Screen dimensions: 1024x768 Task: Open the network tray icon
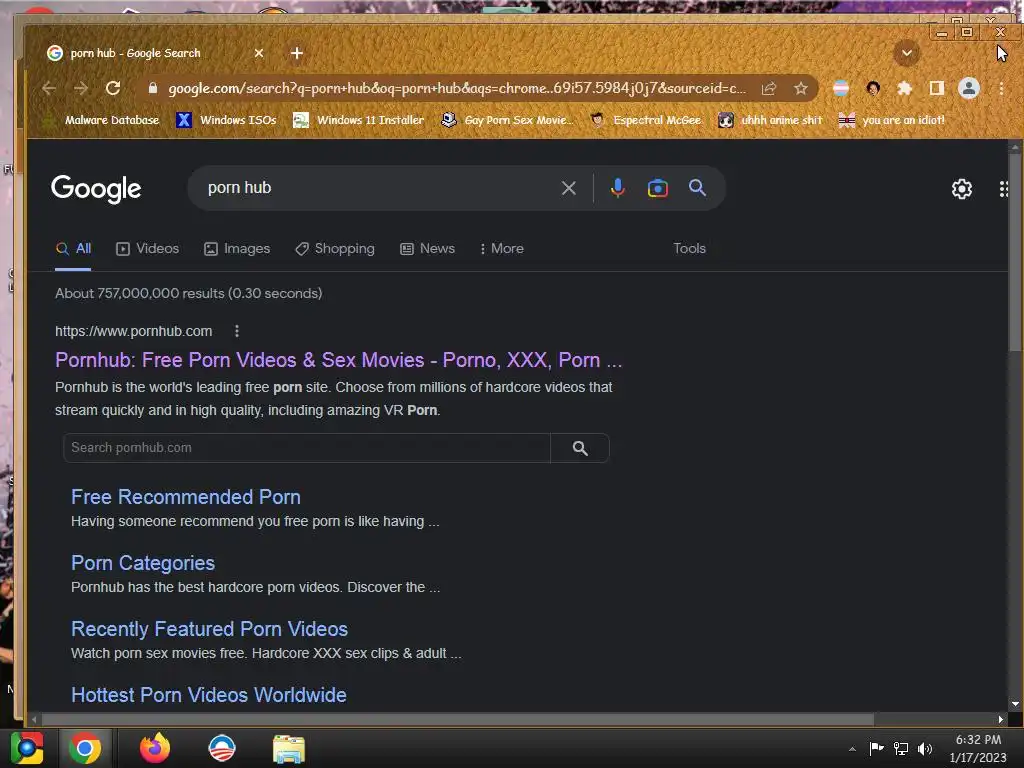click(901, 748)
